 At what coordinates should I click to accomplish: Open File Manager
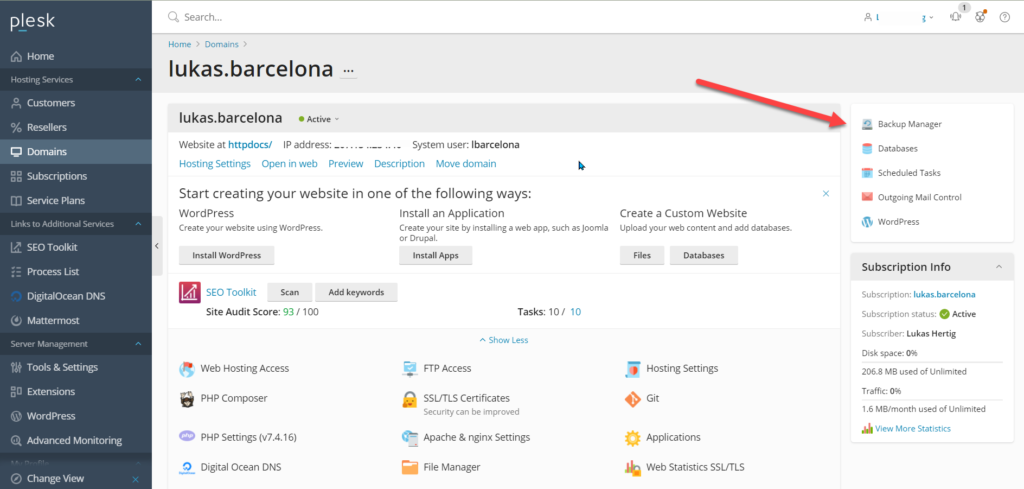[x=451, y=467]
